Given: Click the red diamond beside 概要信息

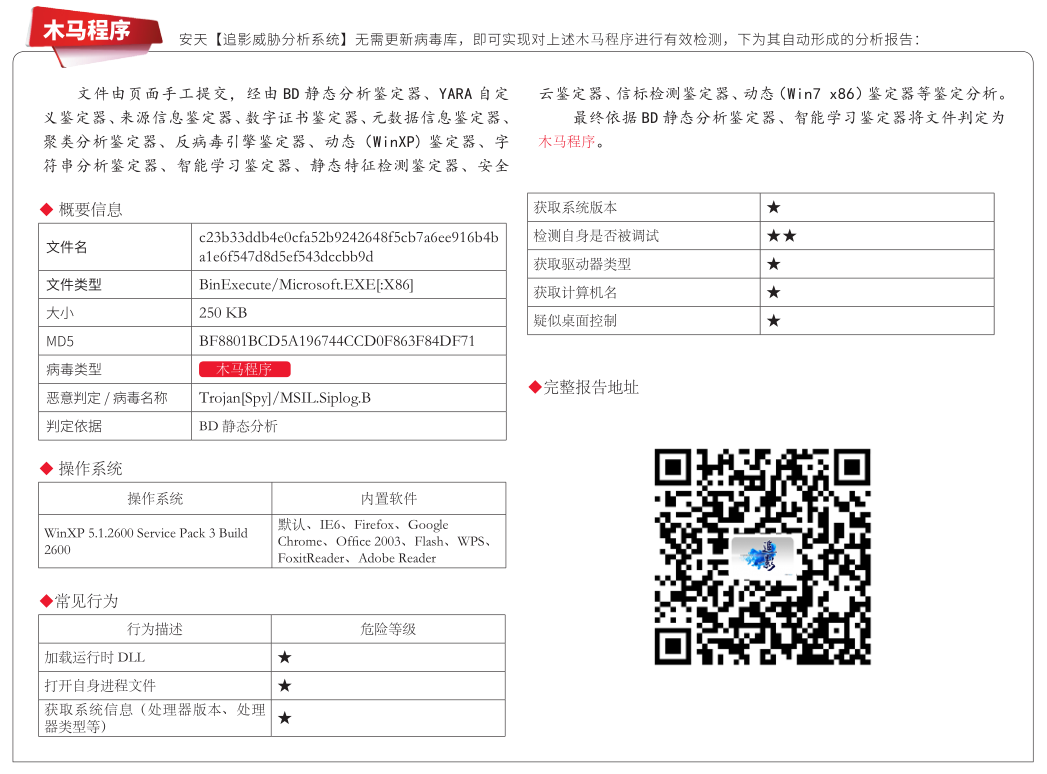Looking at the screenshot, I should coord(46,210).
